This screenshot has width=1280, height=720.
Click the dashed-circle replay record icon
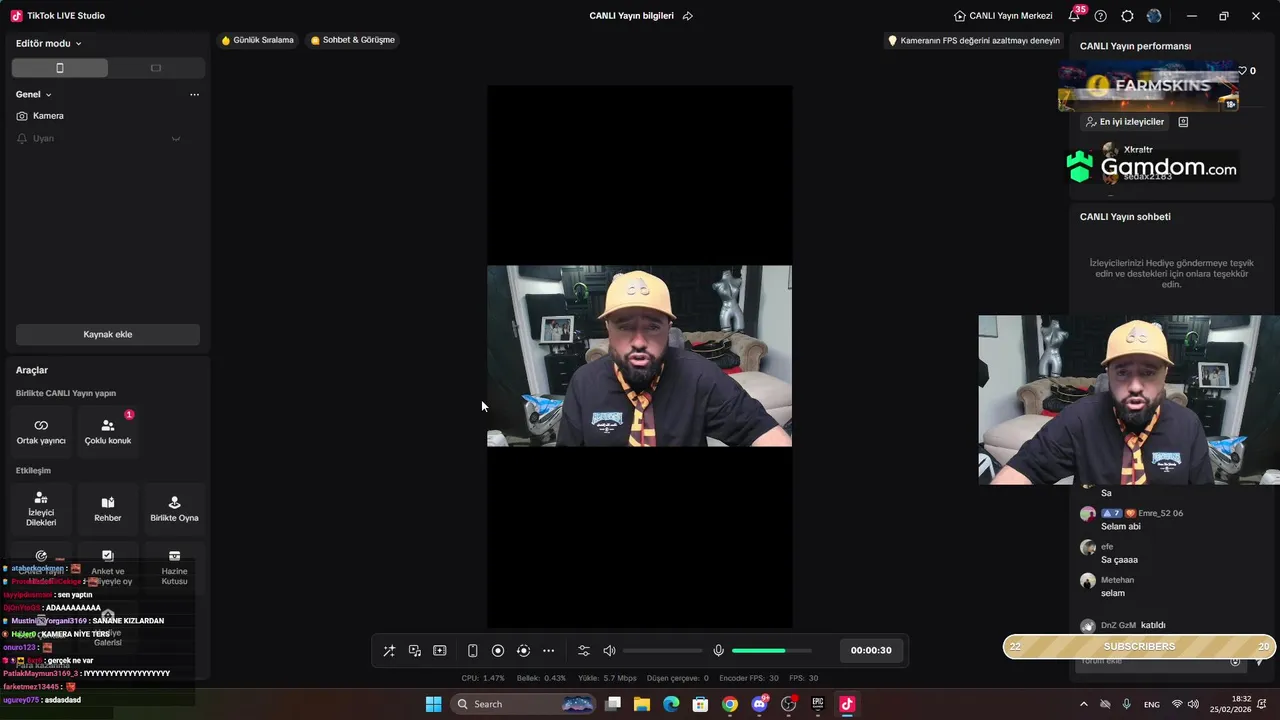tap(523, 651)
